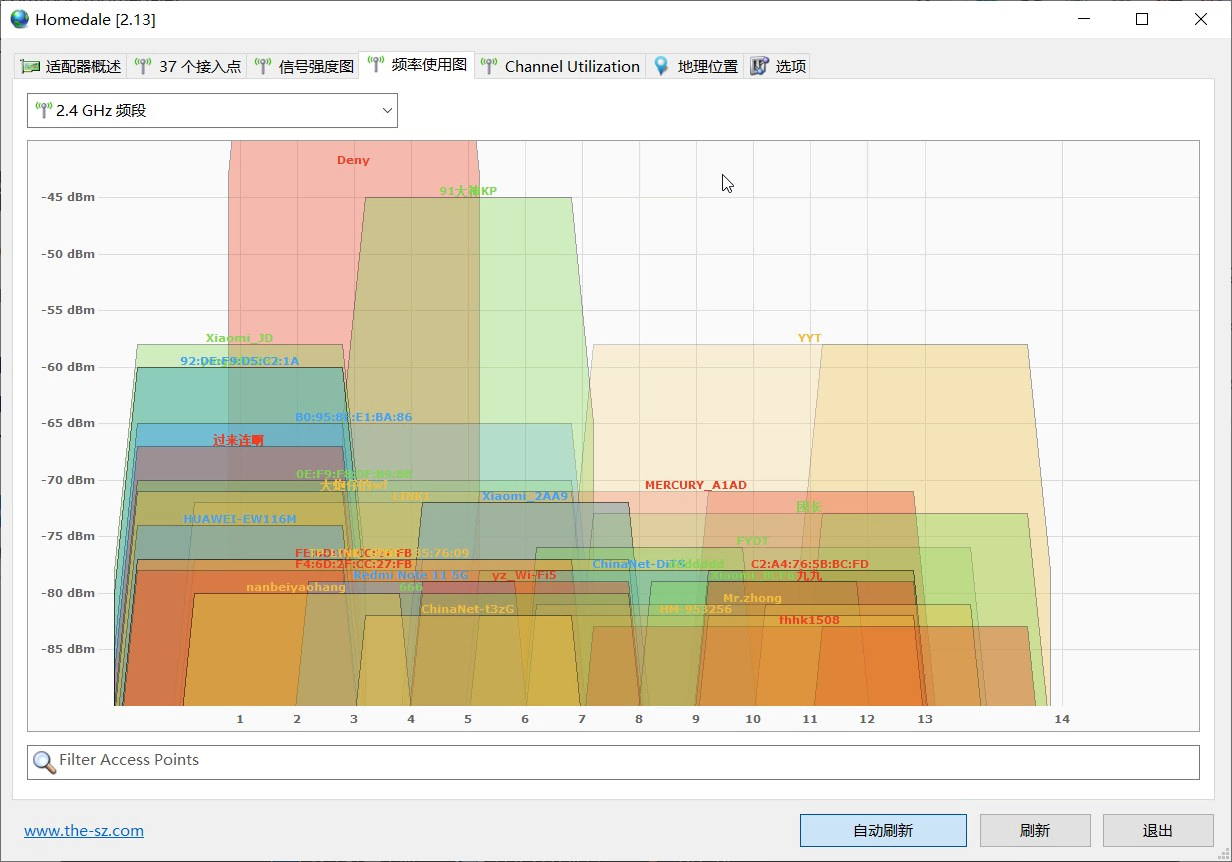Click the geographic location pin icon
The image size is (1232, 862).
point(661,67)
